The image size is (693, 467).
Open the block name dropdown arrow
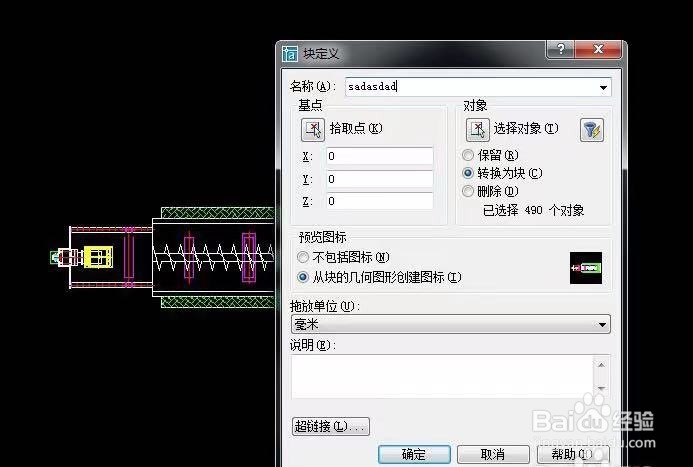[603, 87]
